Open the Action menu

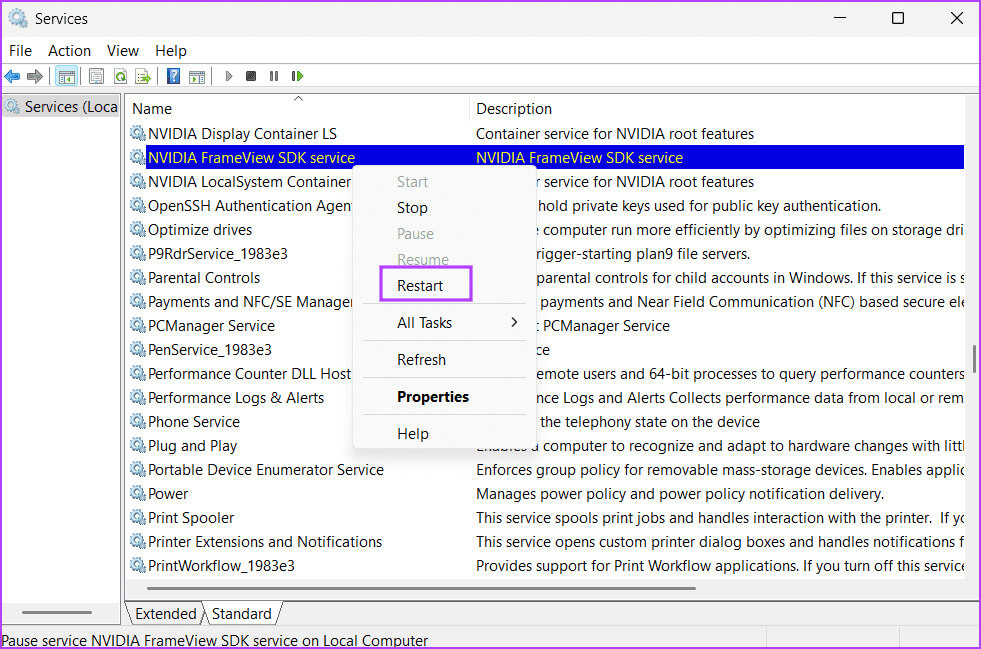(69, 50)
